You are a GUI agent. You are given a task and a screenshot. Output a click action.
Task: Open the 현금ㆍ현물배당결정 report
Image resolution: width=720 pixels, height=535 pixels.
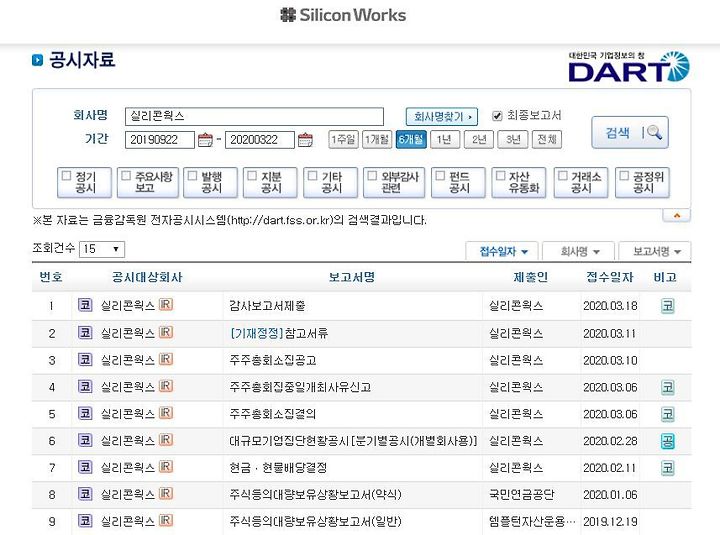click(x=278, y=468)
